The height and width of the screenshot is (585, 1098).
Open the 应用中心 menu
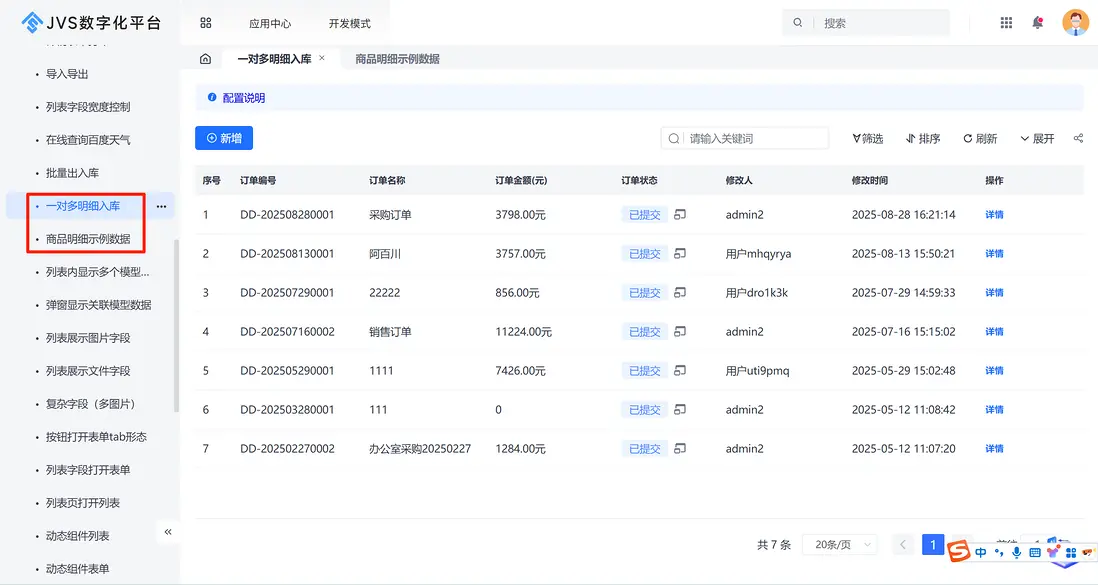270,23
